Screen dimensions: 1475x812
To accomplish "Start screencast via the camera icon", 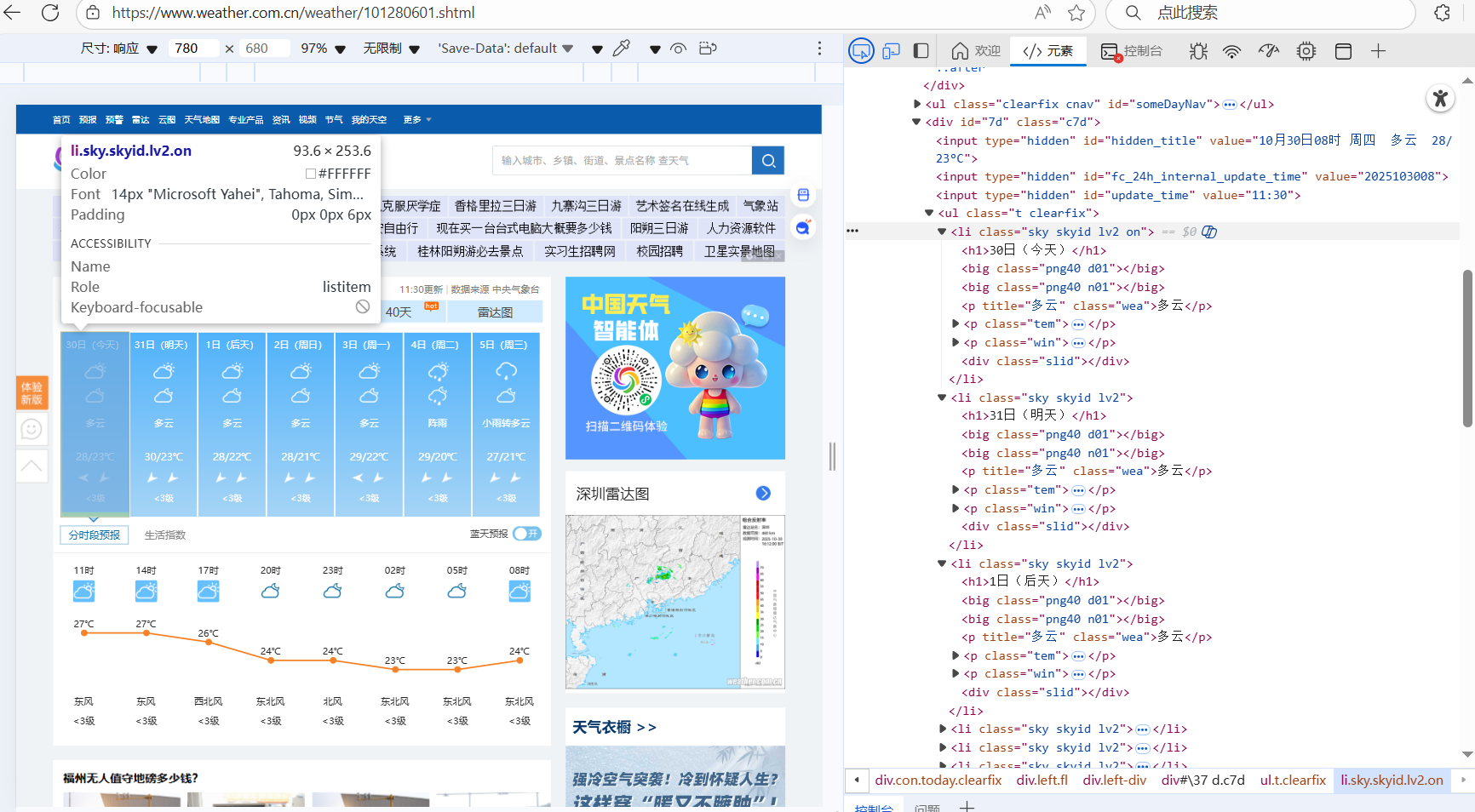I will coord(708,49).
